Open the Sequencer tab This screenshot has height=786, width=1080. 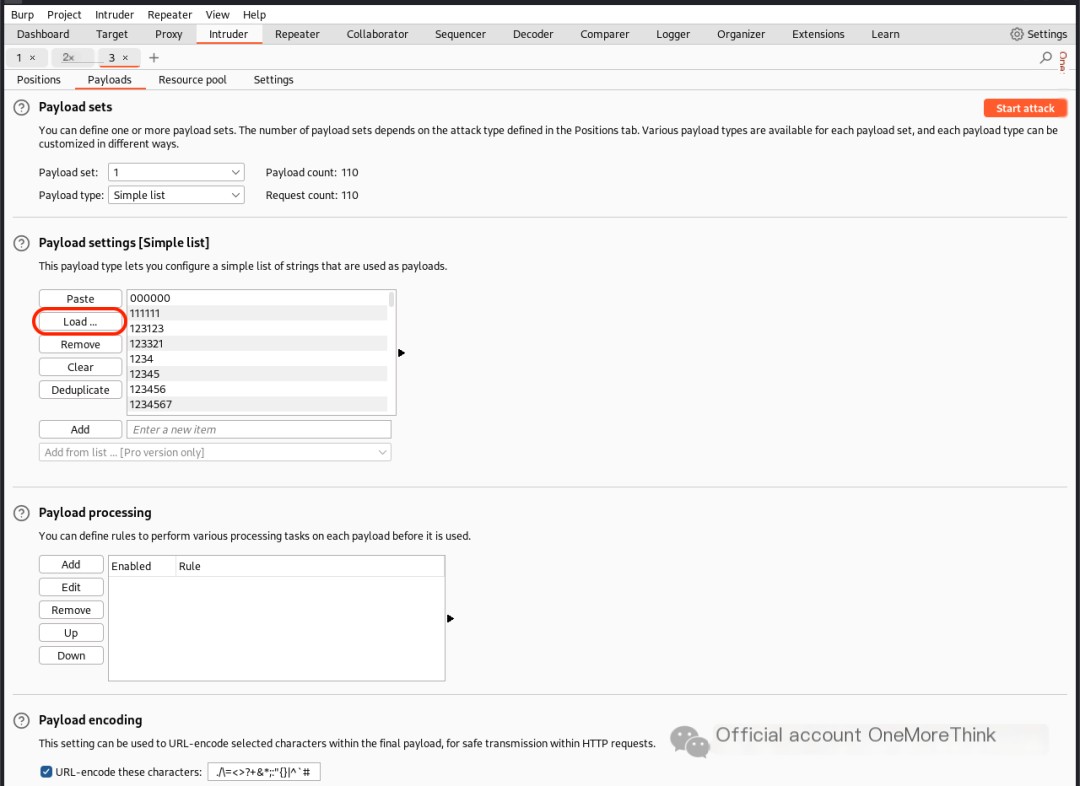460,34
